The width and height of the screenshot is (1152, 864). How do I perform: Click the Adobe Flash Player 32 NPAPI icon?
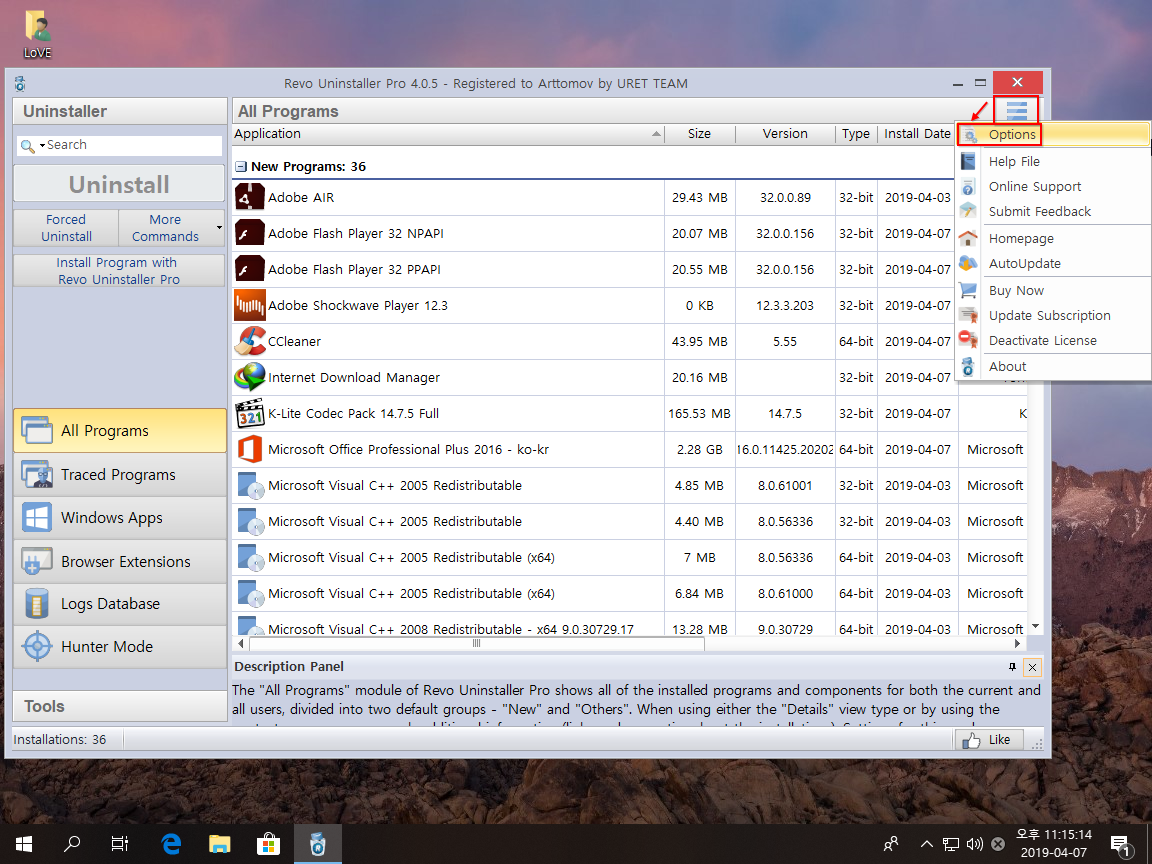point(250,233)
